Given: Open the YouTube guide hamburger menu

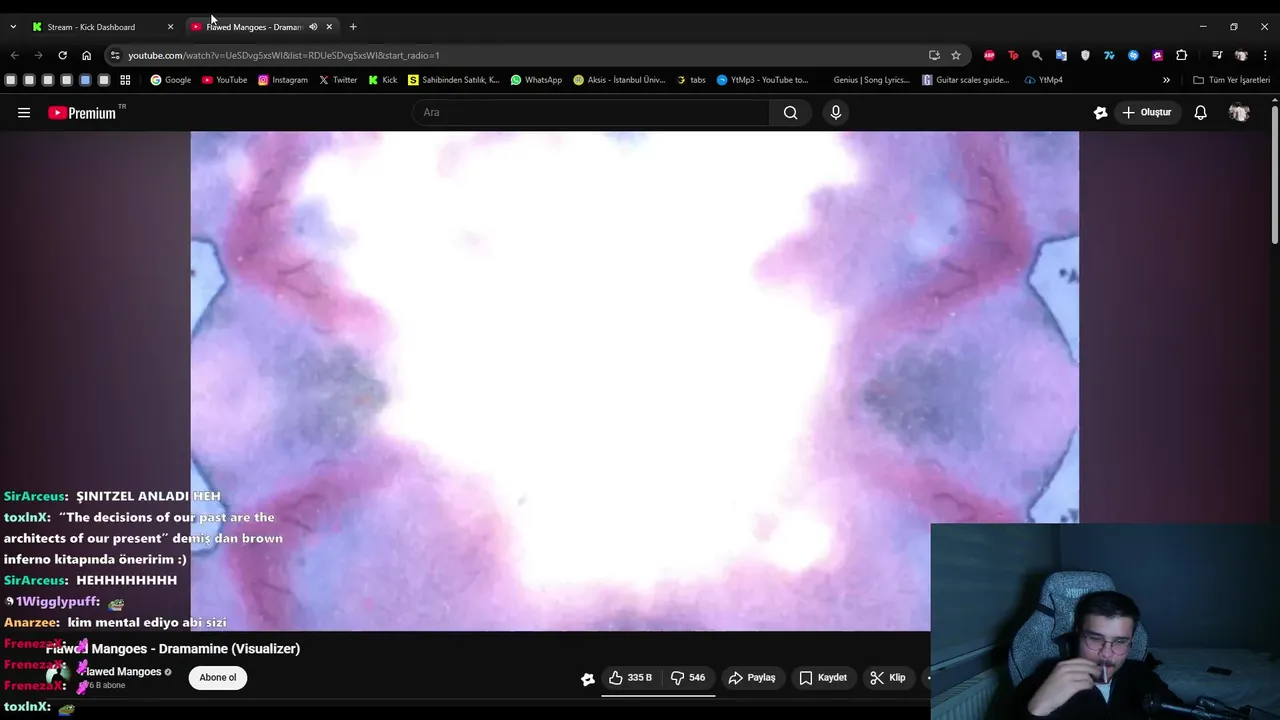Looking at the screenshot, I should (x=24, y=113).
